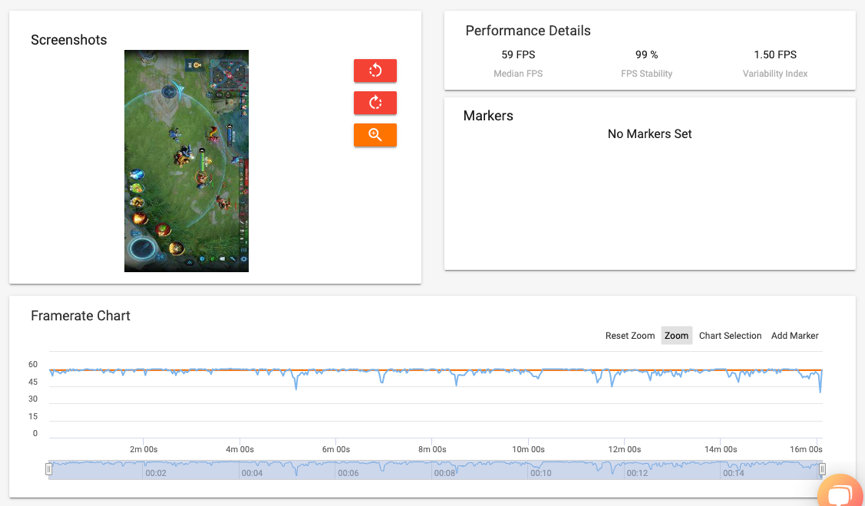This screenshot has width=865, height=506.
Task: Select the 1.50 FPS Variability Index value
Action: point(775,55)
